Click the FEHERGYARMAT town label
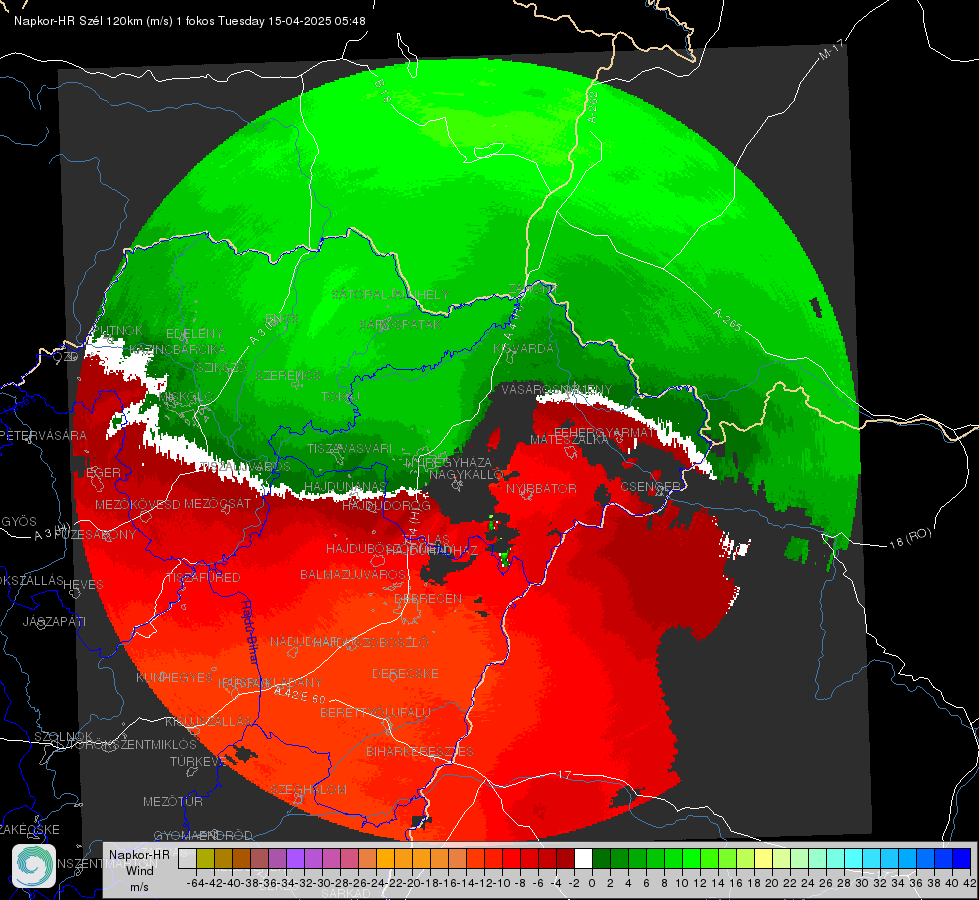979x900 pixels. 604,432
